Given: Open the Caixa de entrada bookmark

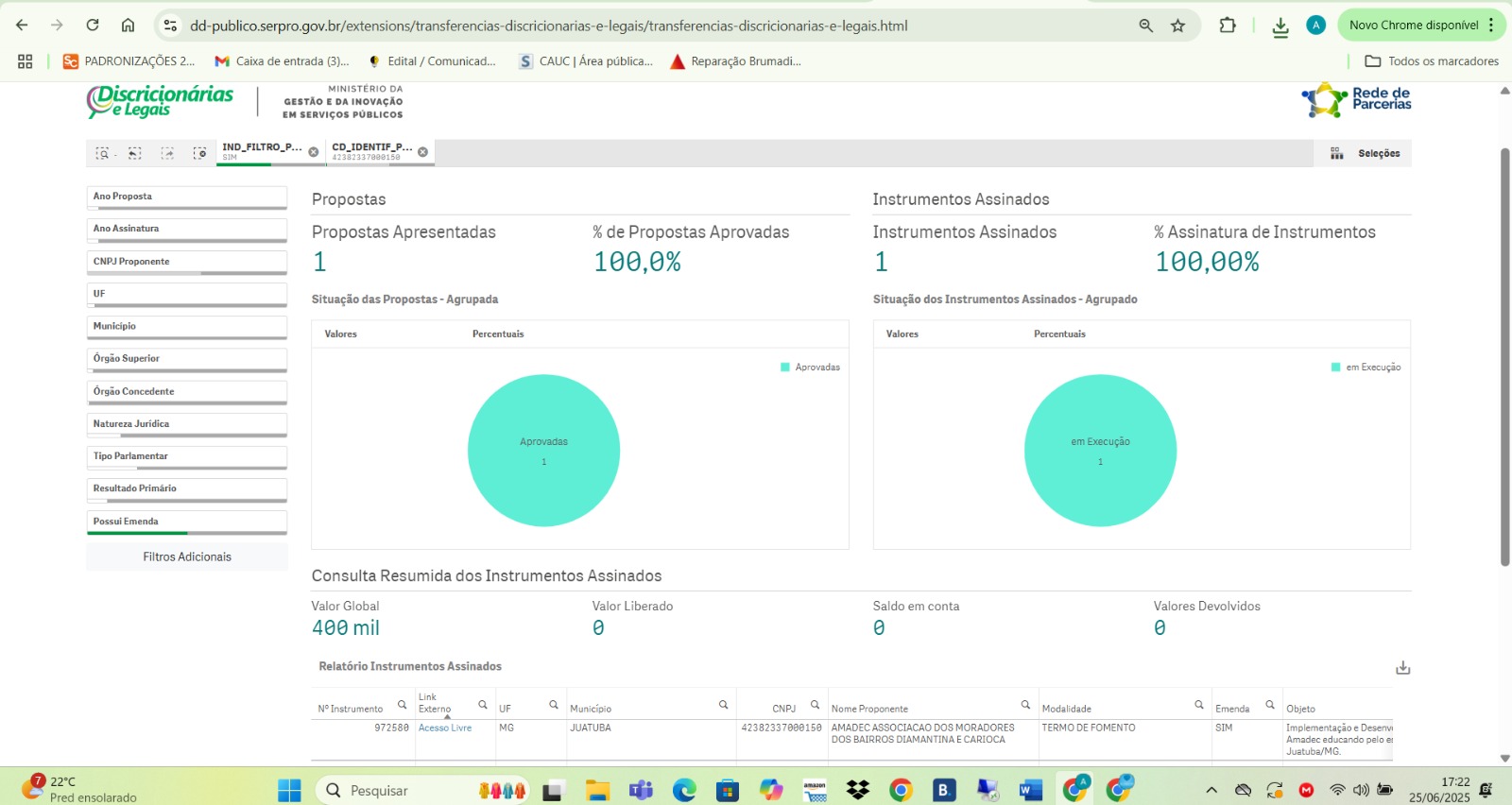Looking at the screenshot, I should pos(283,61).
